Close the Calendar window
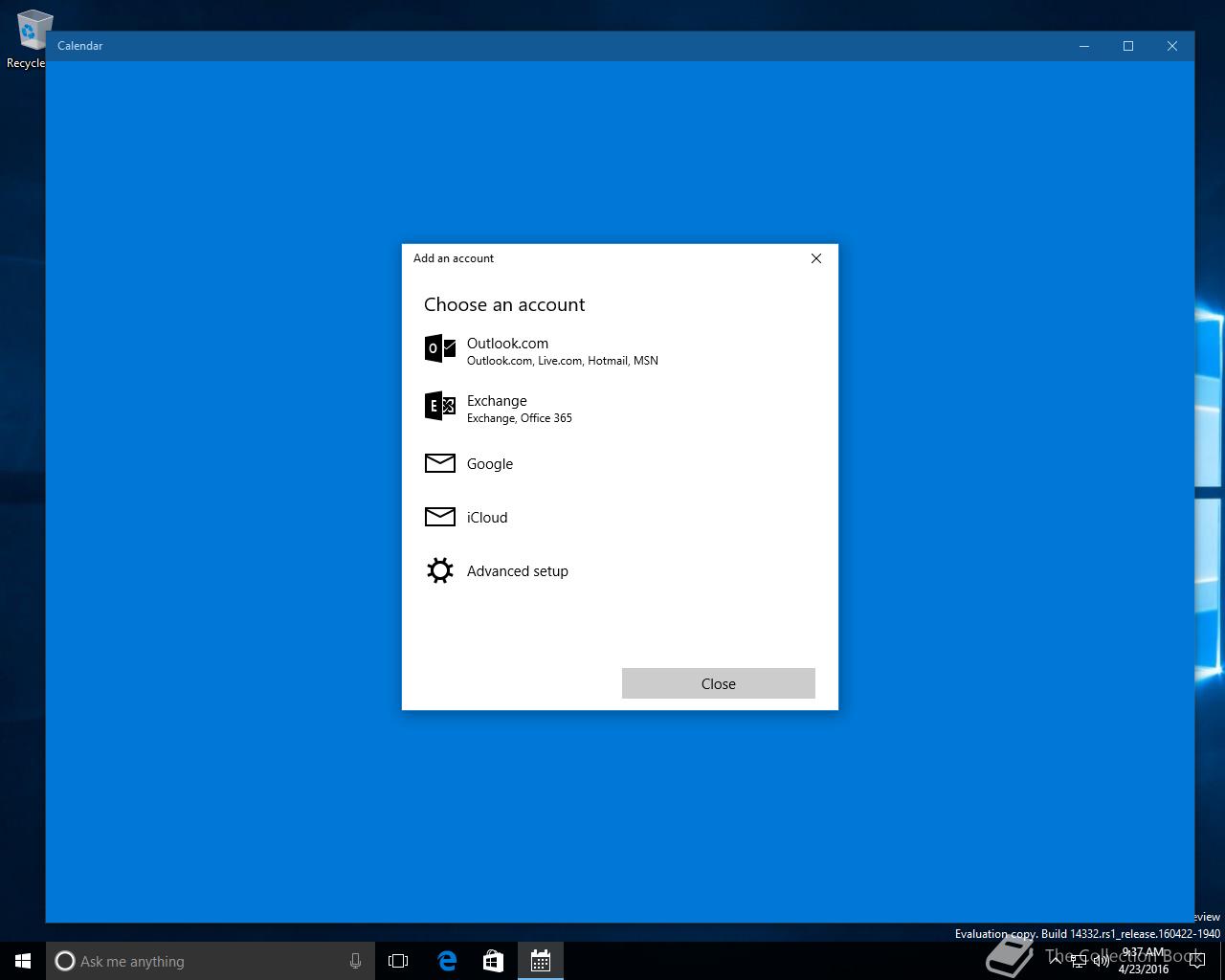Viewport: 1225px width, 980px height. [x=1172, y=46]
